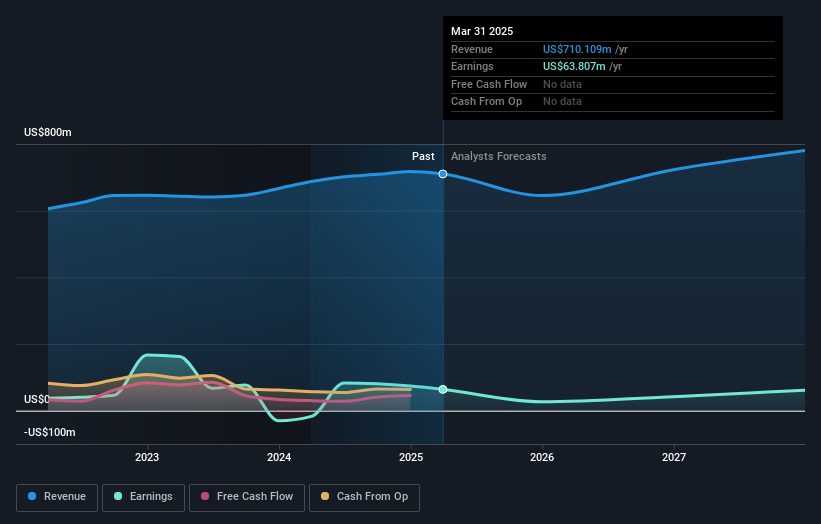Viewport: 821px width, 524px height.
Task: Click the Revenue row label in tooltip
Action: pyautogui.click(x=472, y=49)
